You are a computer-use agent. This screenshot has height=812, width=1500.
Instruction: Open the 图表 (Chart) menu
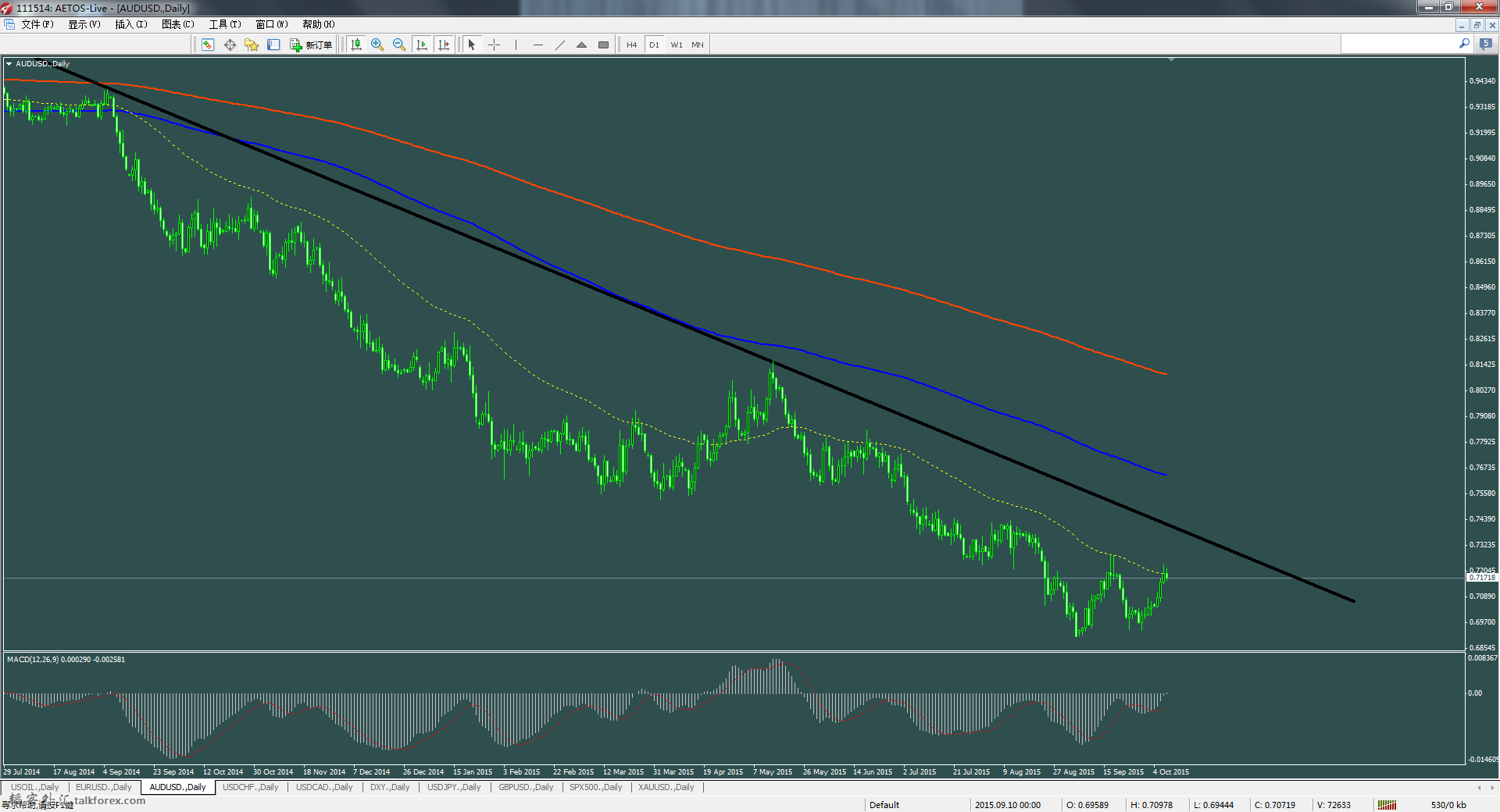177,24
